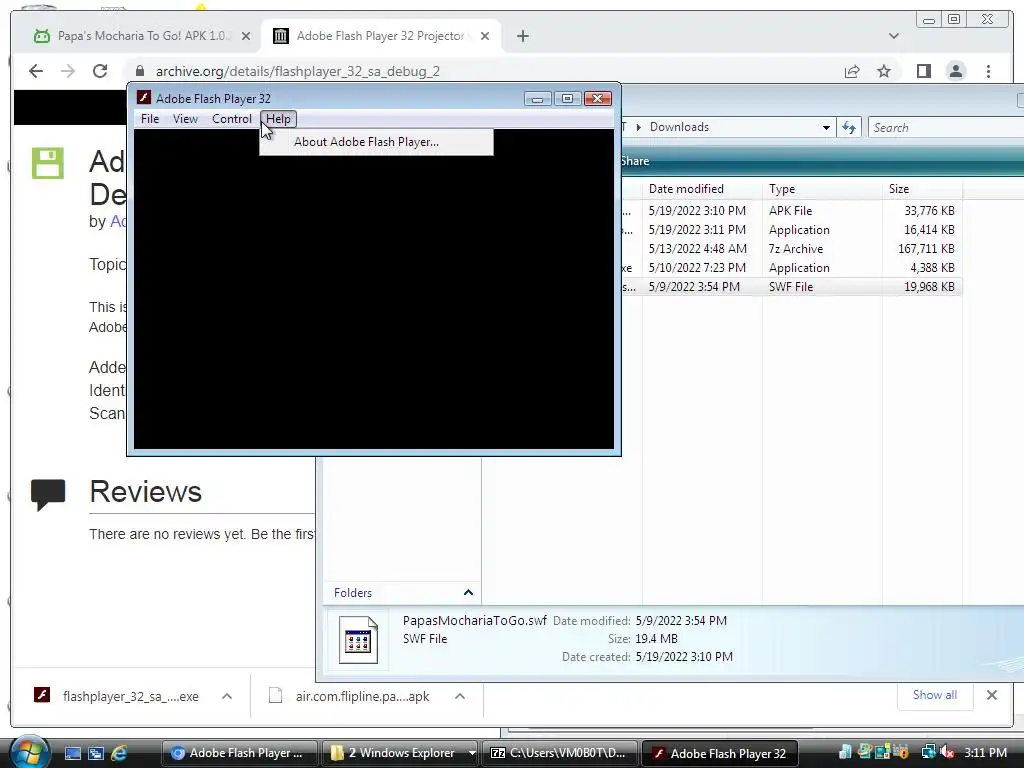Select the SWF File row

click(791, 287)
